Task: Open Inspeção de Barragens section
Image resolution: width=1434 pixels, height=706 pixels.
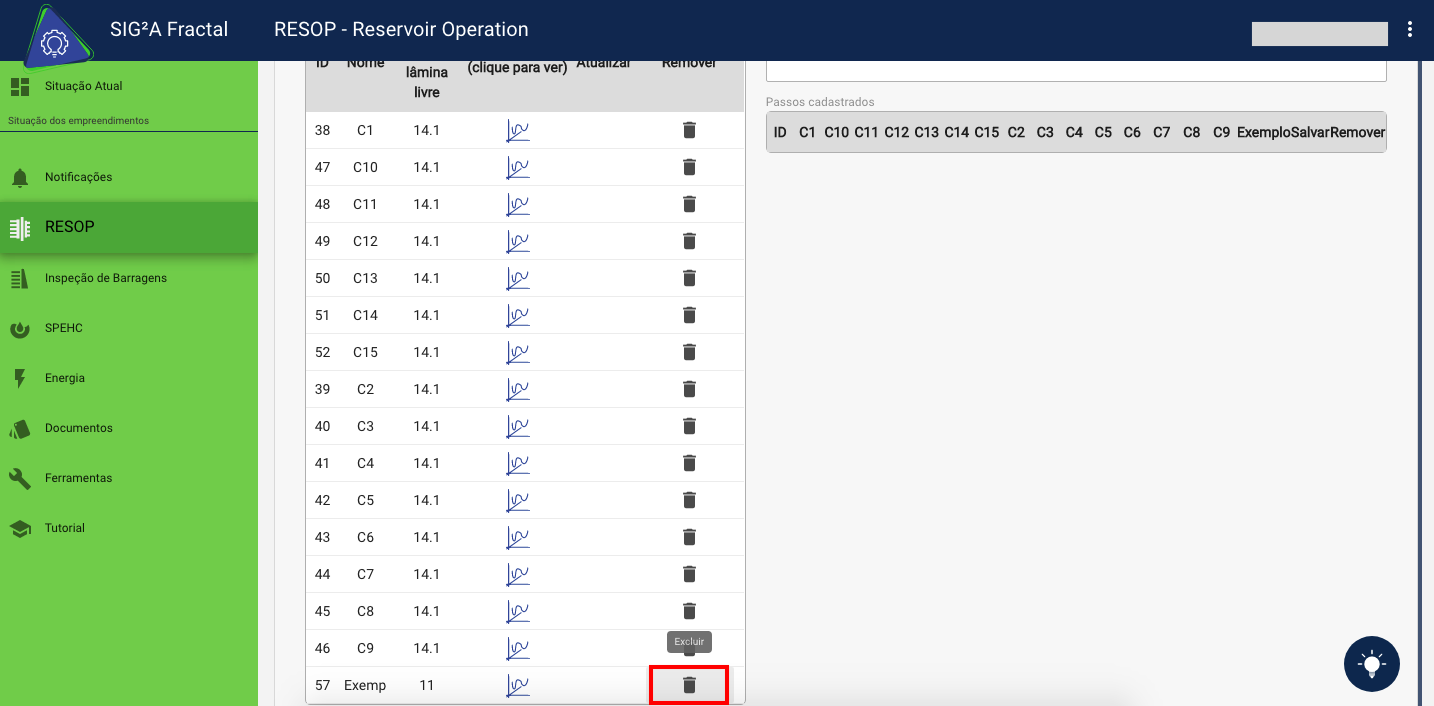Action: [105, 278]
